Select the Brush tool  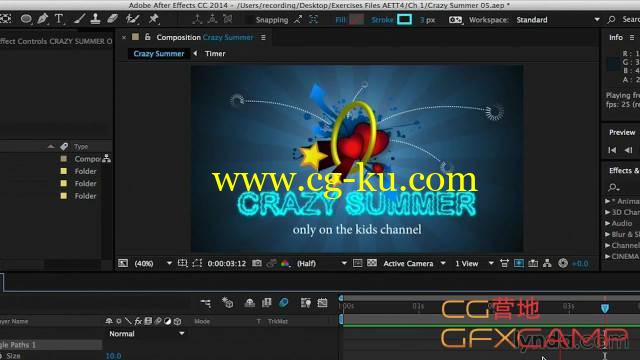pos(80,19)
